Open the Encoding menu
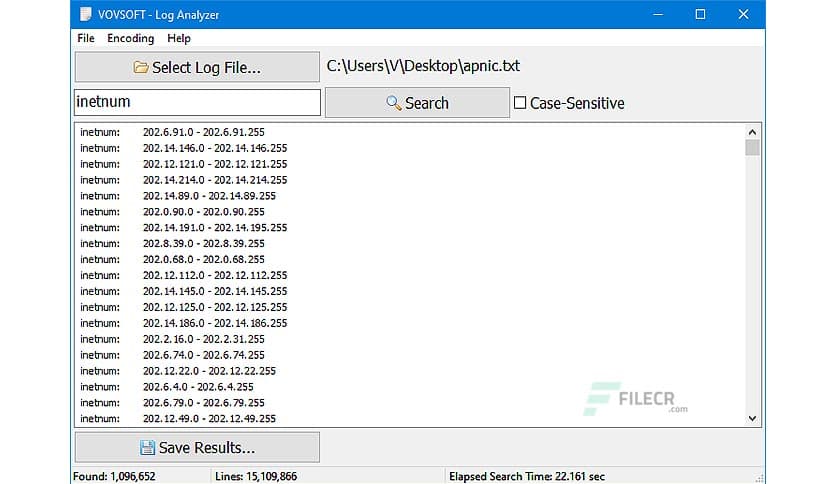Image resolution: width=836 pixels, height=484 pixels. point(131,38)
